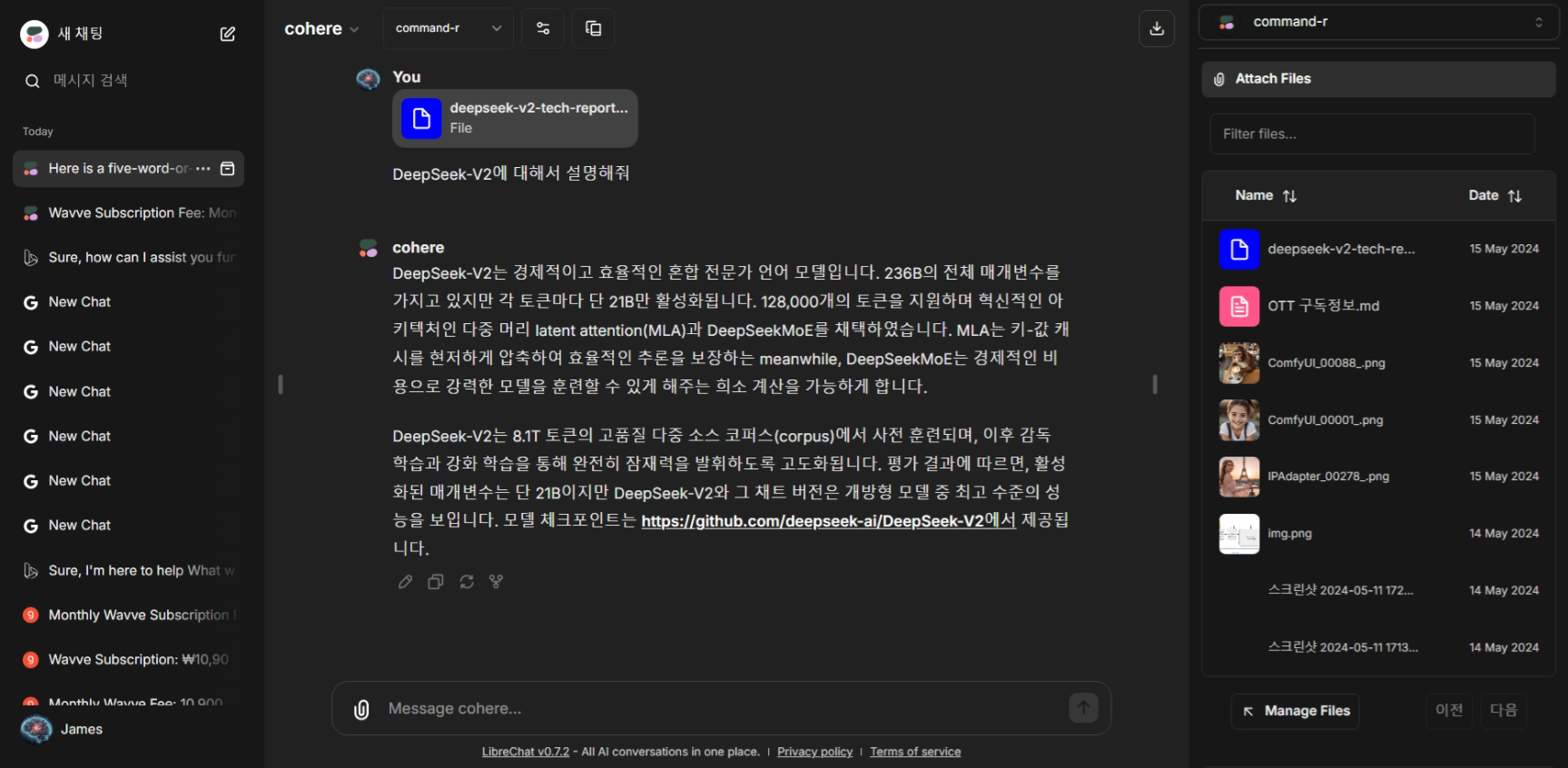
Task: Open the command-r selector in right panel
Action: pos(1379,22)
